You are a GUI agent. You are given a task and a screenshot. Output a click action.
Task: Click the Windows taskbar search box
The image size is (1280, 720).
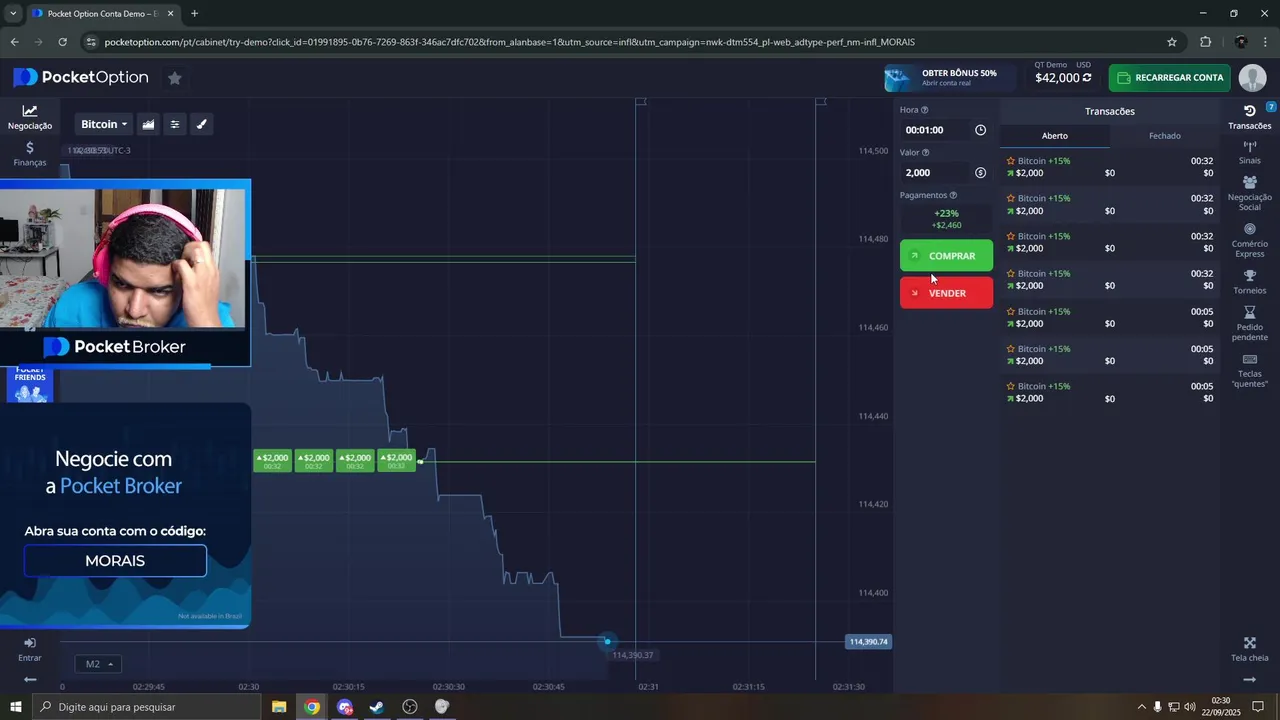pos(148,707)
